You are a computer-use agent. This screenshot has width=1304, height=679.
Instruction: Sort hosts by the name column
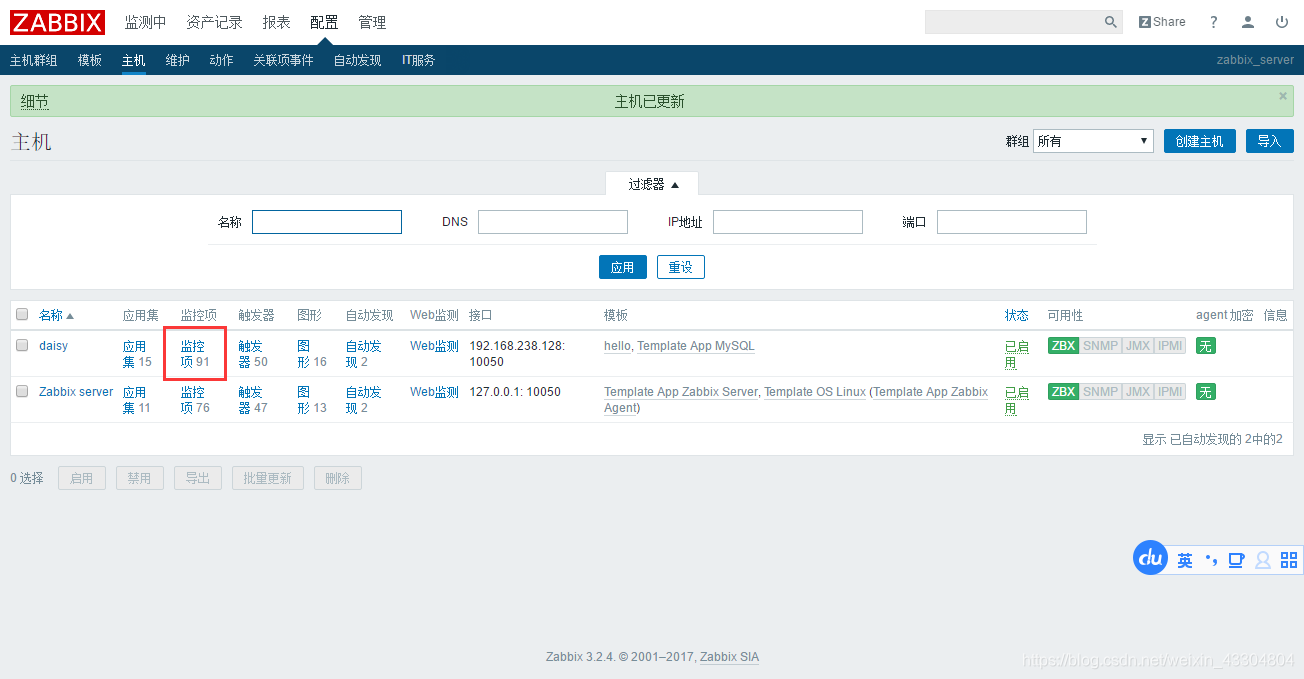(x=56, y=315)
